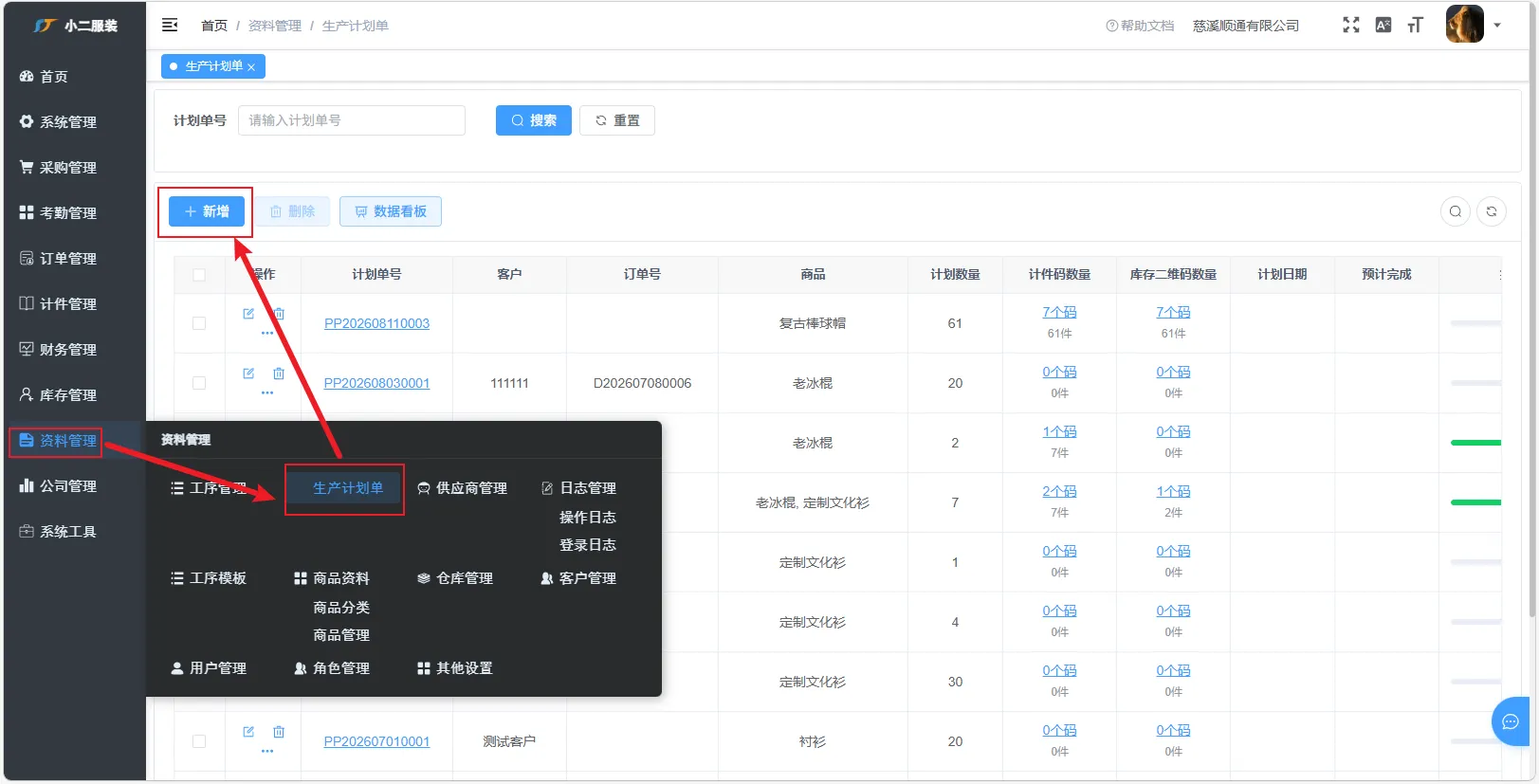Toggle fullscreen mode icon in header
Viewport: 1539px width, 784px height.
(1351, 25)
